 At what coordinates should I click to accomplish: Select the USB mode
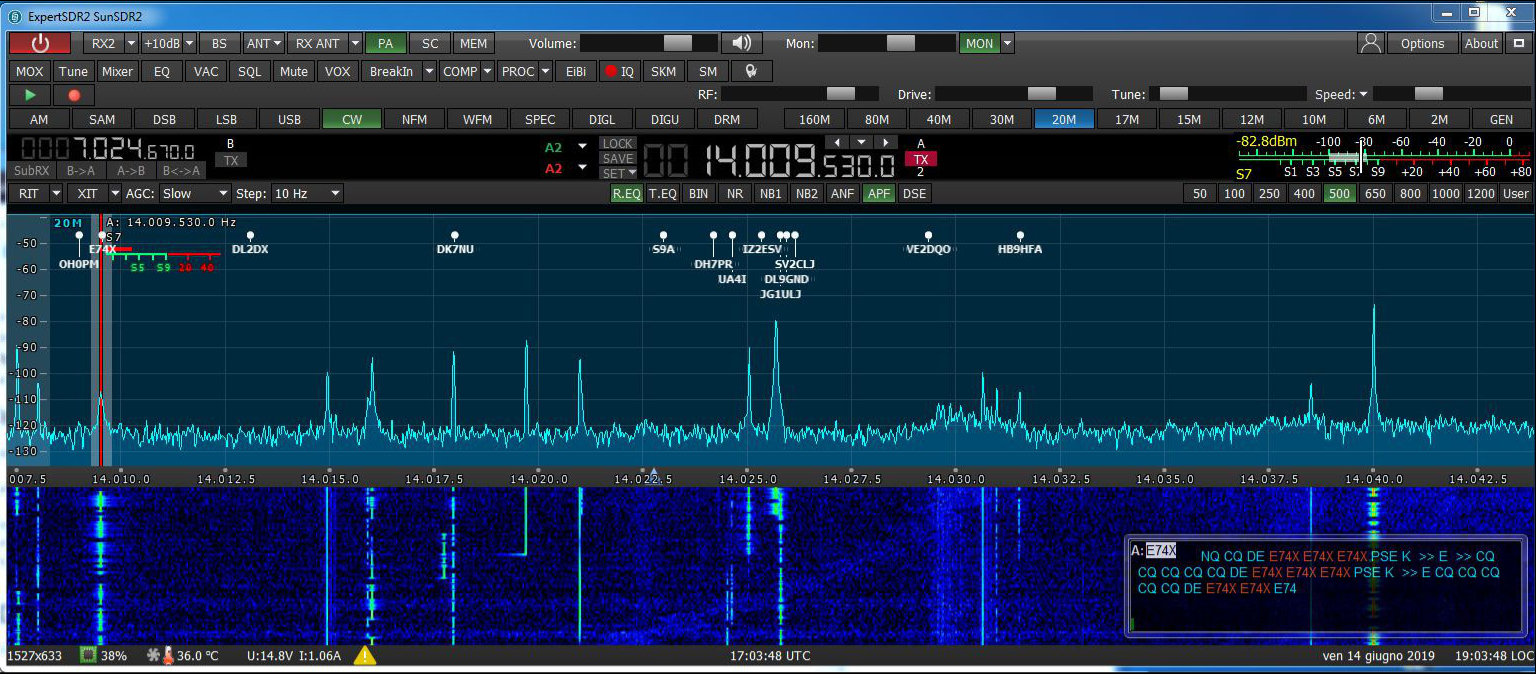[x=289, y=119]
